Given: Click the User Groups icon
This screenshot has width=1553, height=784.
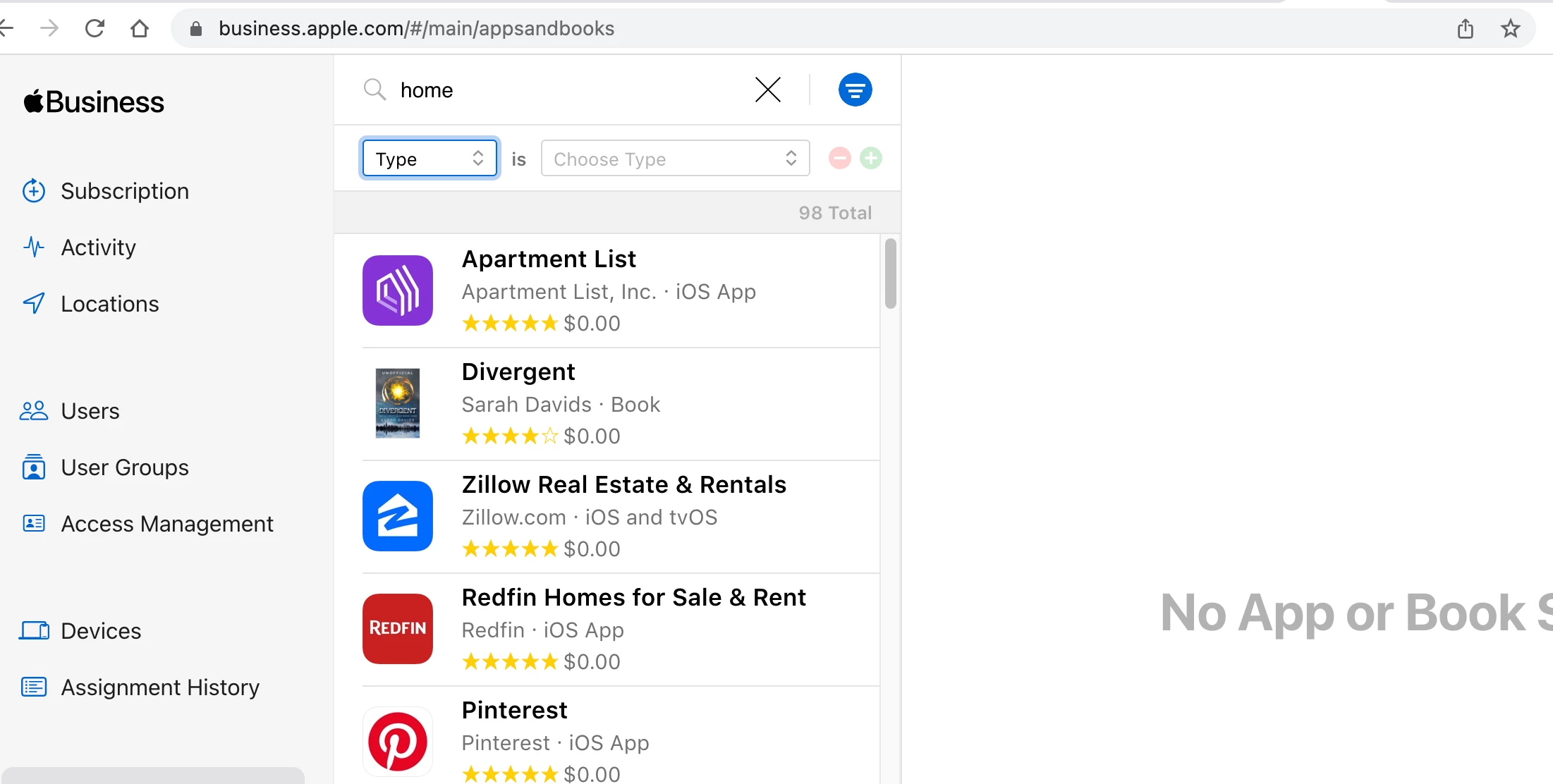Looking at the screenshot, I should (34, 467).
